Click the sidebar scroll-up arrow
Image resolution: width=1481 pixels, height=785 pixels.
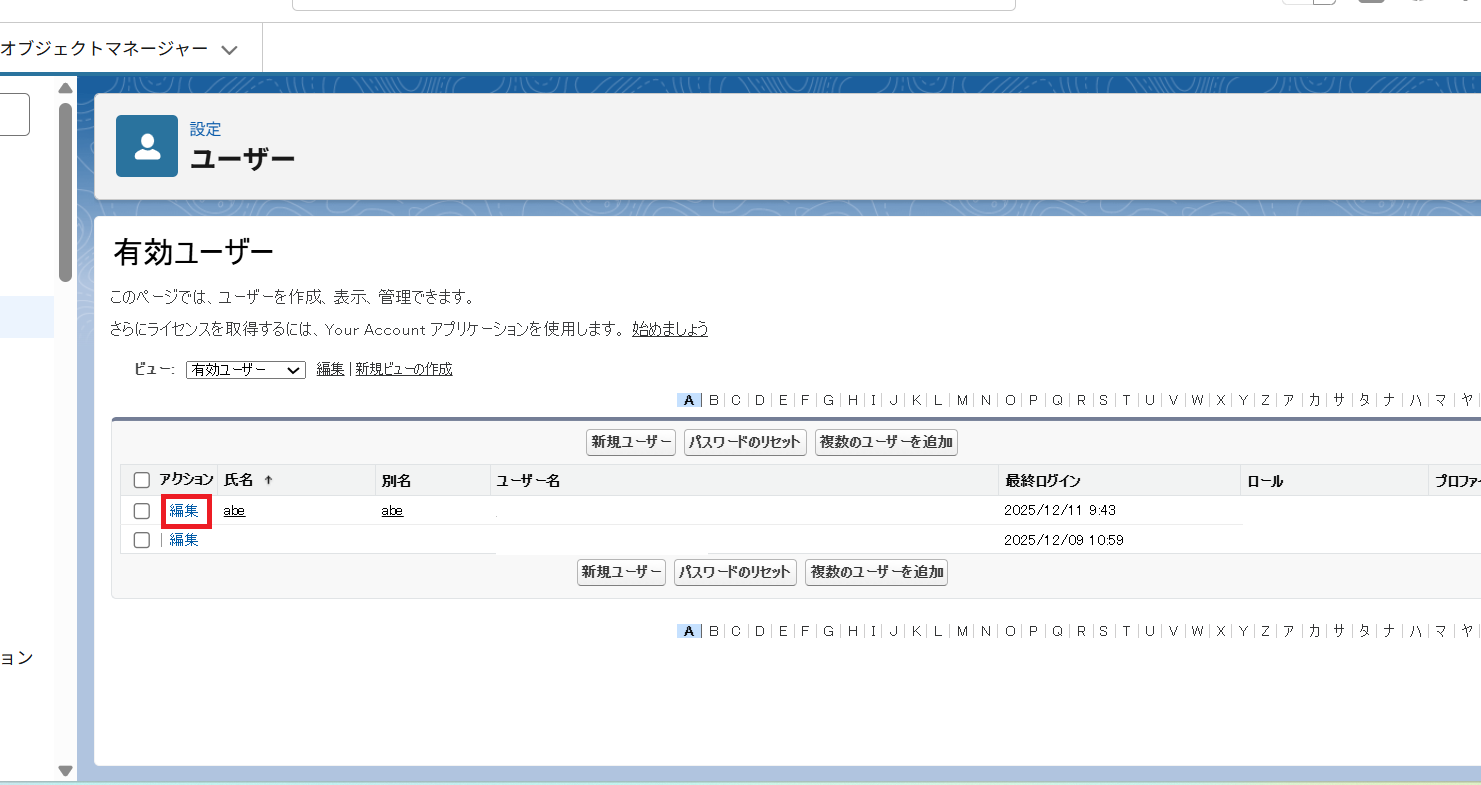66,87
